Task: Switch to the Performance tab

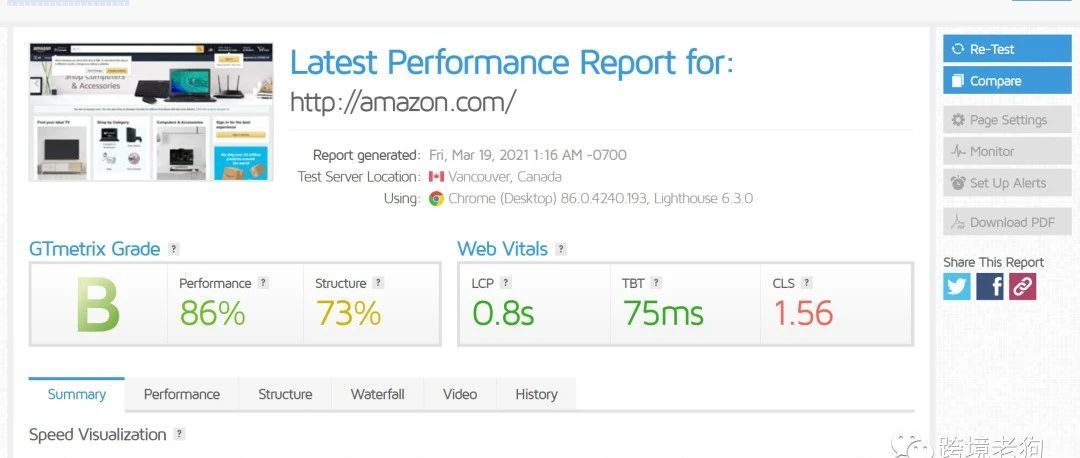Action: point(182,394)
